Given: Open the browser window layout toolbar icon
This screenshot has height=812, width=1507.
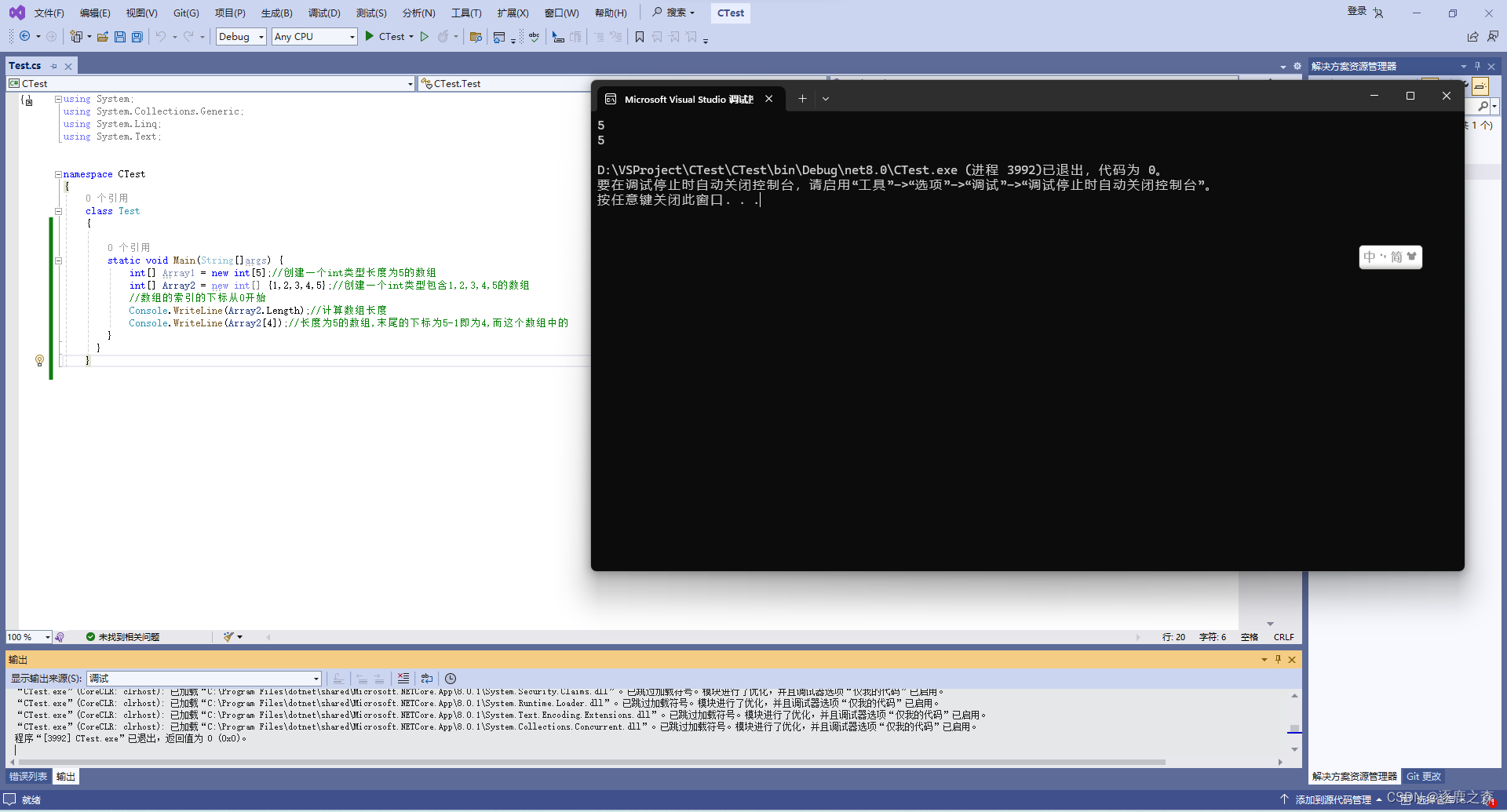Looking at the screenshot, I should [499, 36].
